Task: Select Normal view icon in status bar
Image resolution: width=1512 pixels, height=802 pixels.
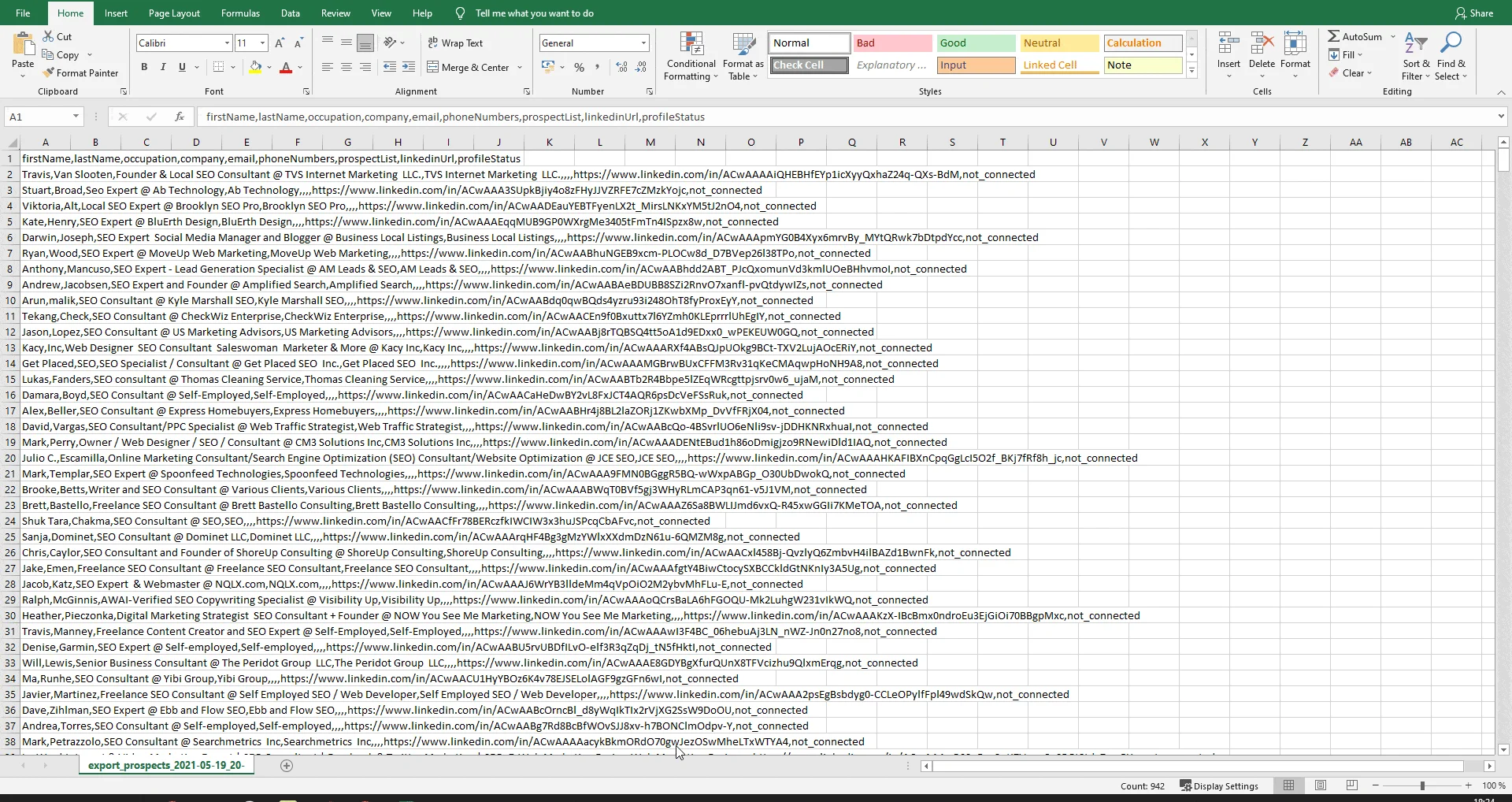Action: coord(1289,785)
